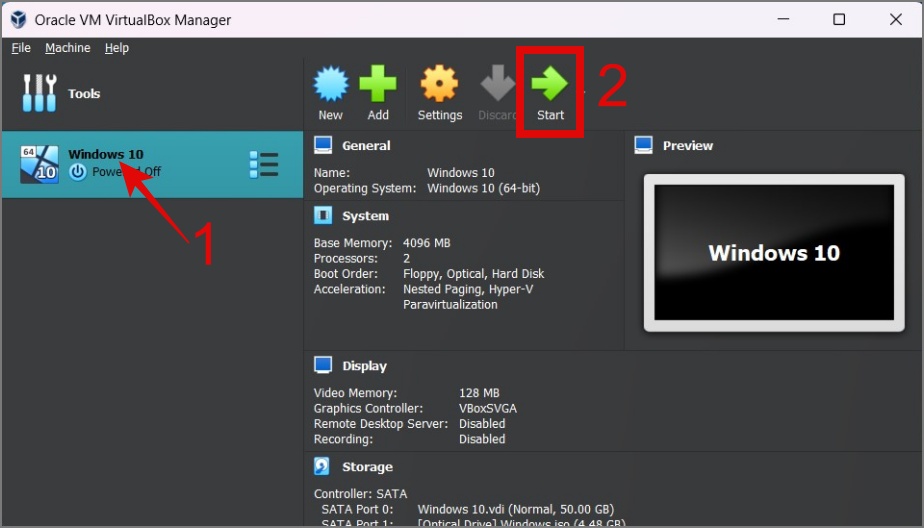
Task: Open the General section heading
Action: (366, 146)
